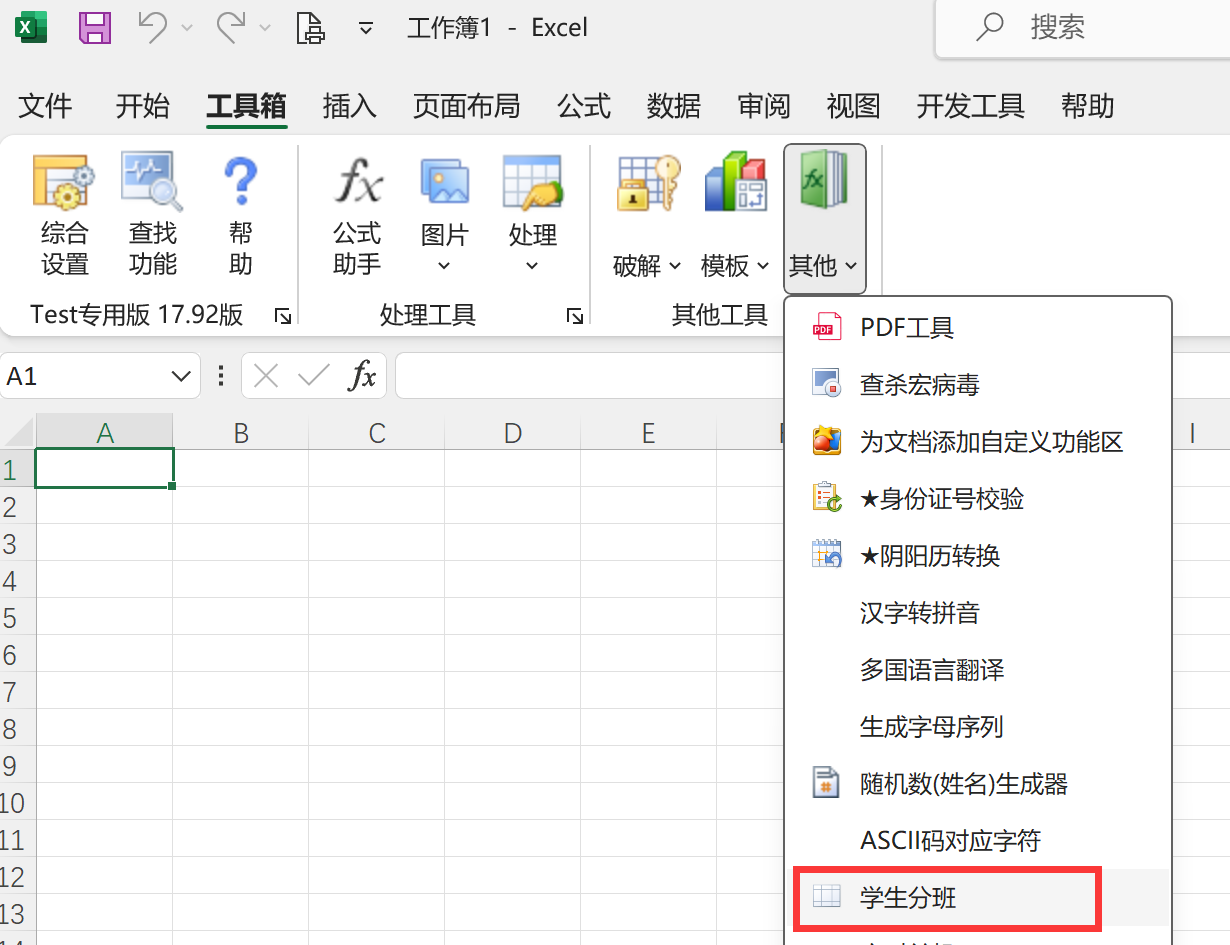Click the undo arrow icon
The image size is (1230, 945).
click(x=153, y=28)
